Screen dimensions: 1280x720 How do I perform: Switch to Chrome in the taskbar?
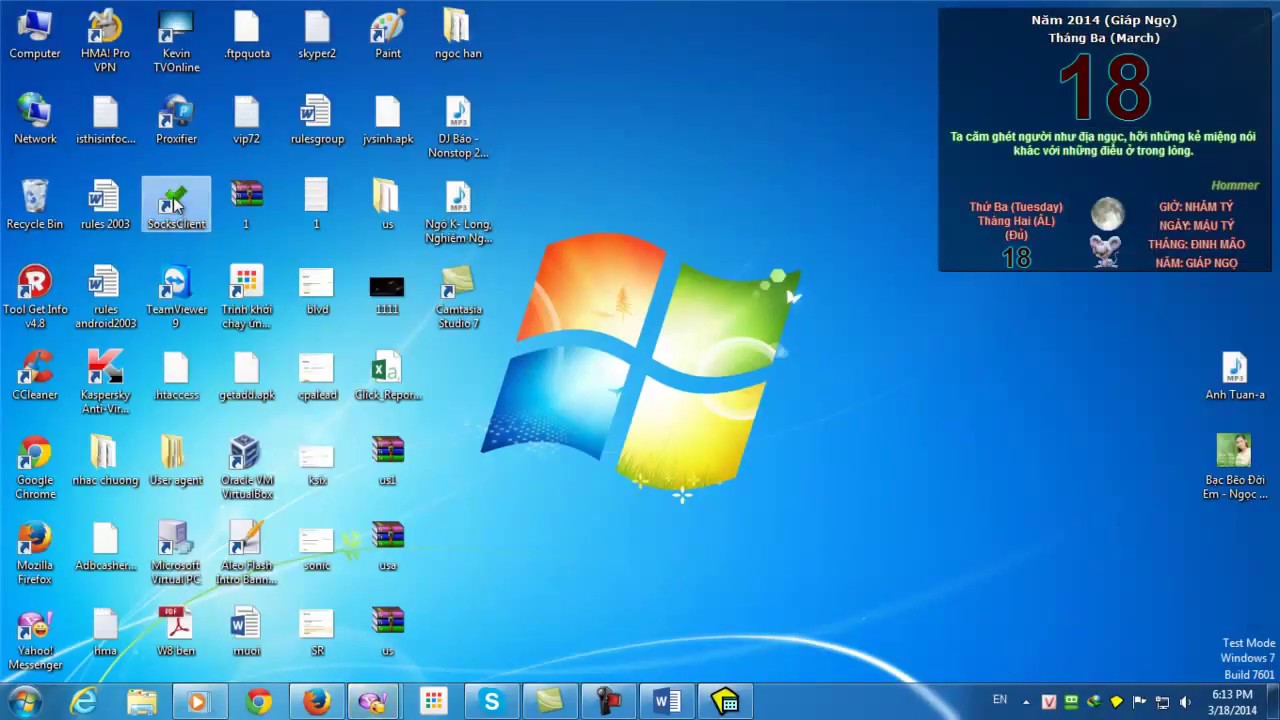click(x=258, y=702)
